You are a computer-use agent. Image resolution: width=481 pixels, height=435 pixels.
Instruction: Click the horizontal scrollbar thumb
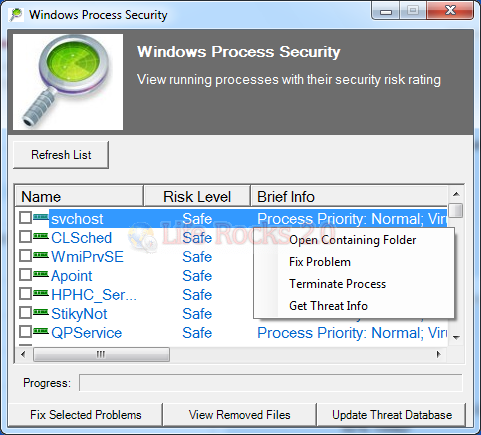(101, 354)
